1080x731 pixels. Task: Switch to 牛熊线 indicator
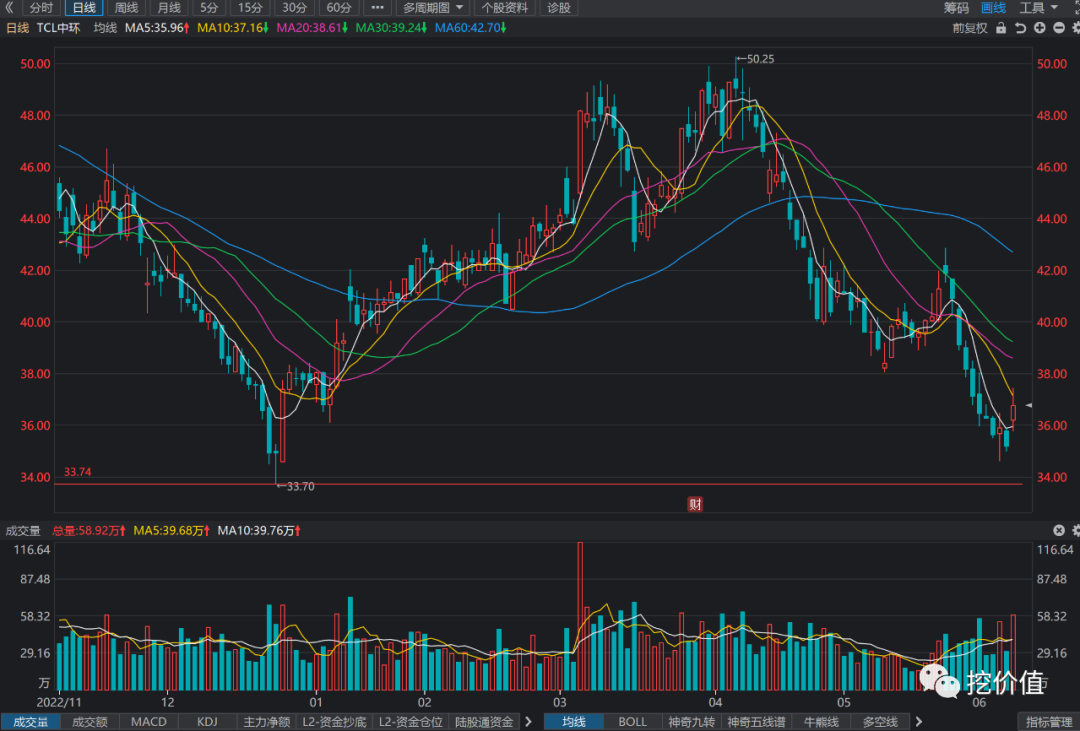[x=821, y=722]
